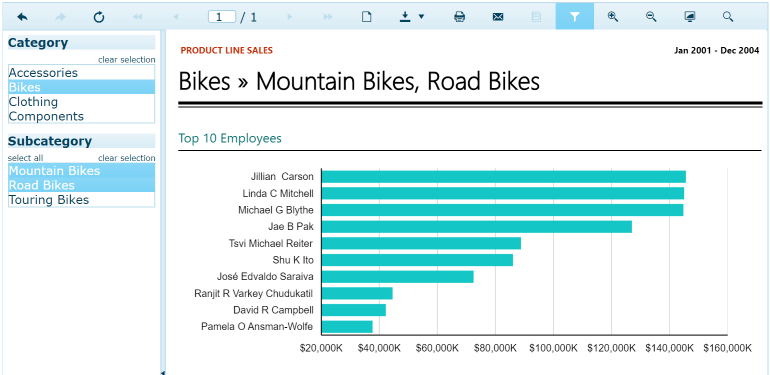Click the page number input box

point(222,17)
